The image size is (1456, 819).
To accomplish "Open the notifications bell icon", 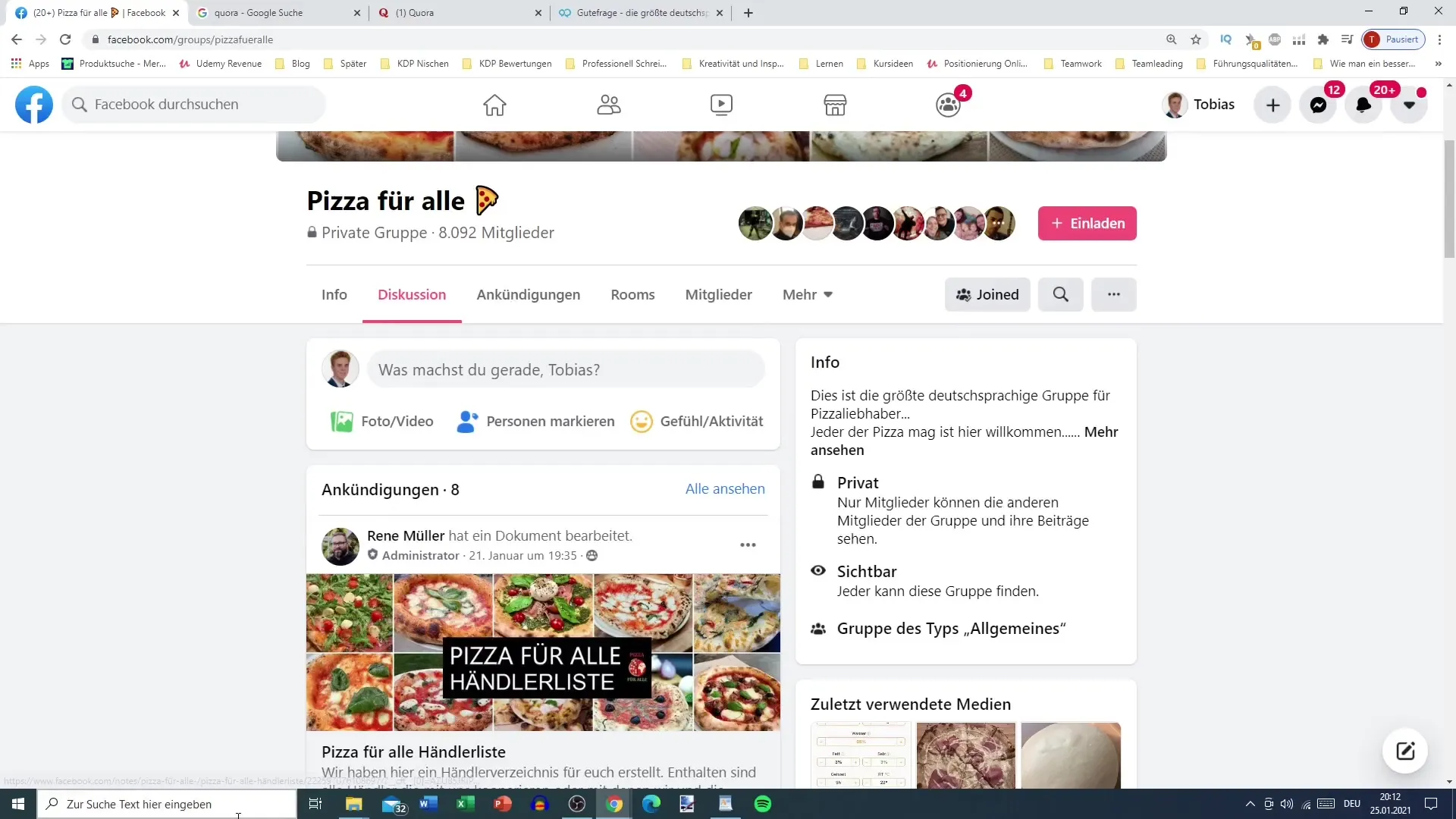I will [x=1363, y=105].
